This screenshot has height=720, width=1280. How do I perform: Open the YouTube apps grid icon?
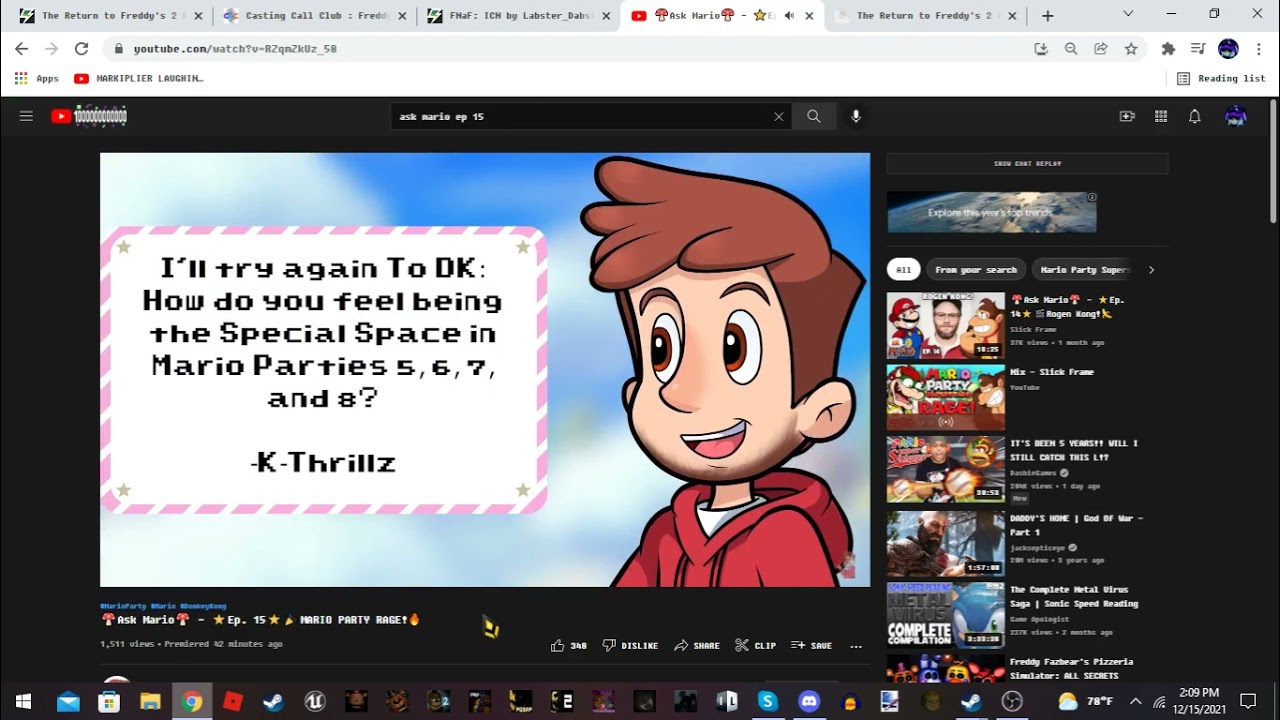[1161, 116]
